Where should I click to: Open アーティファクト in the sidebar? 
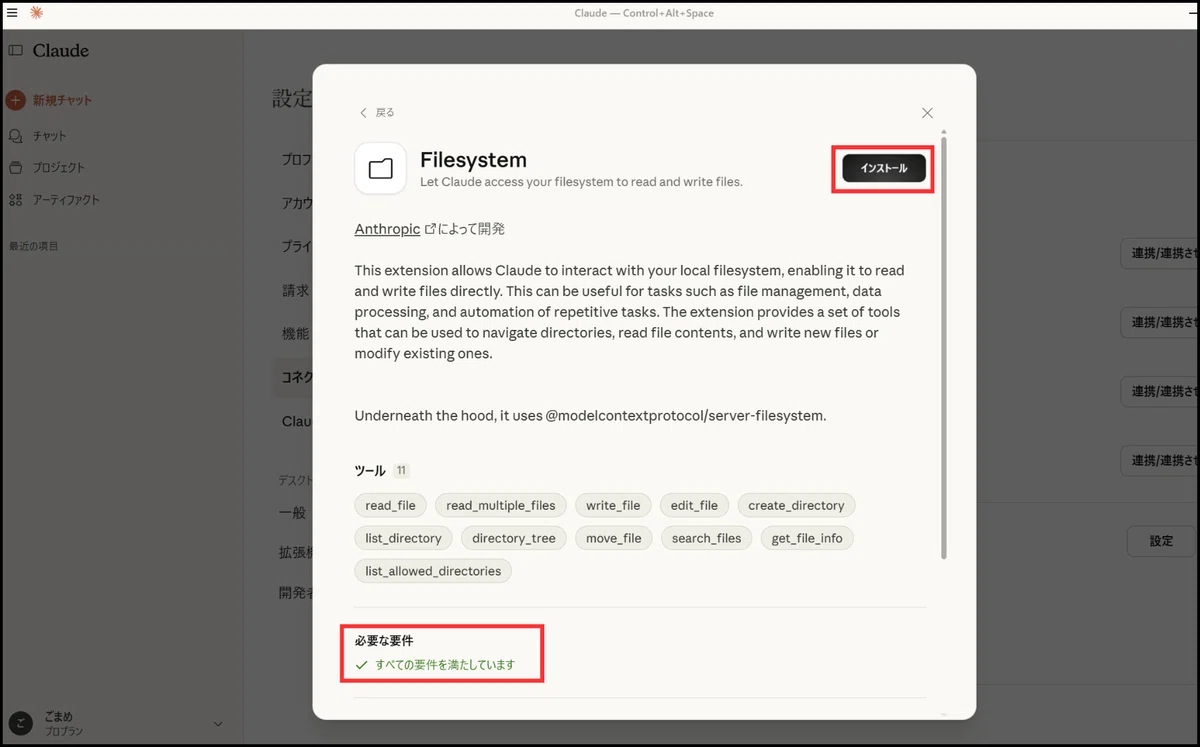pyautogui.click(x=66, y=200)
